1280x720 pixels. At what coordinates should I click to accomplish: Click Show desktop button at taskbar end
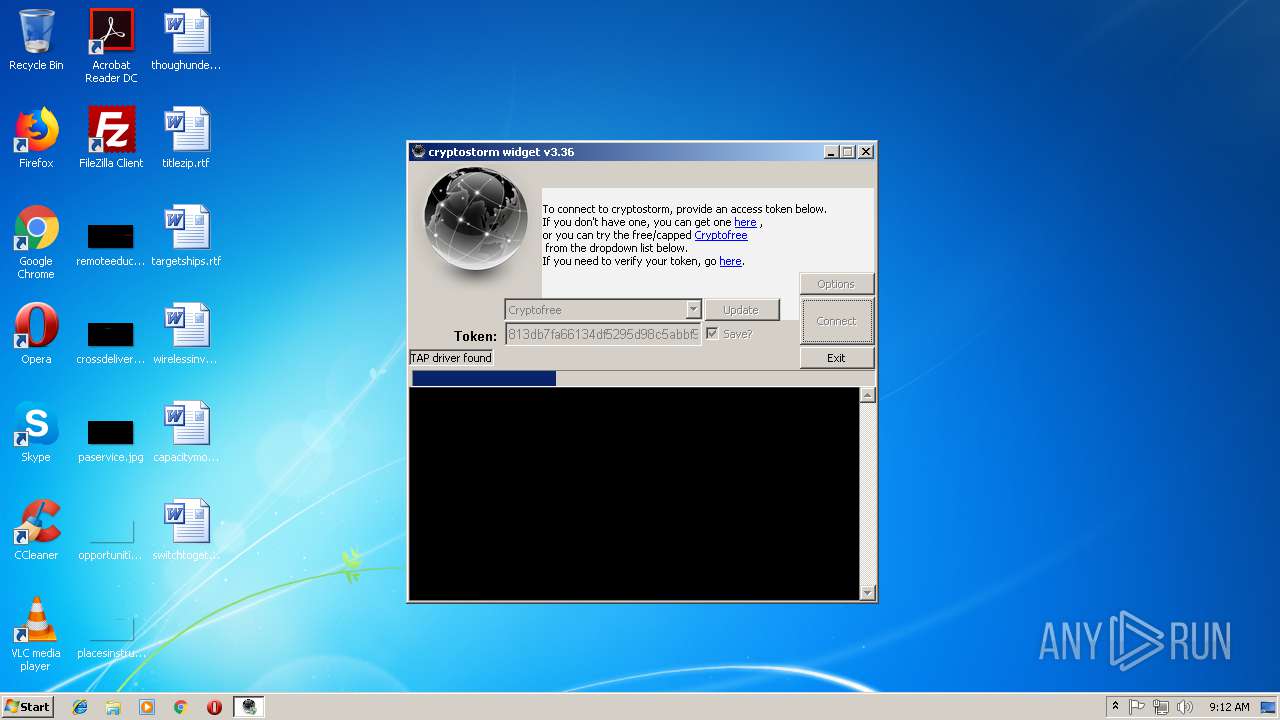click(x=1269, y=707)
